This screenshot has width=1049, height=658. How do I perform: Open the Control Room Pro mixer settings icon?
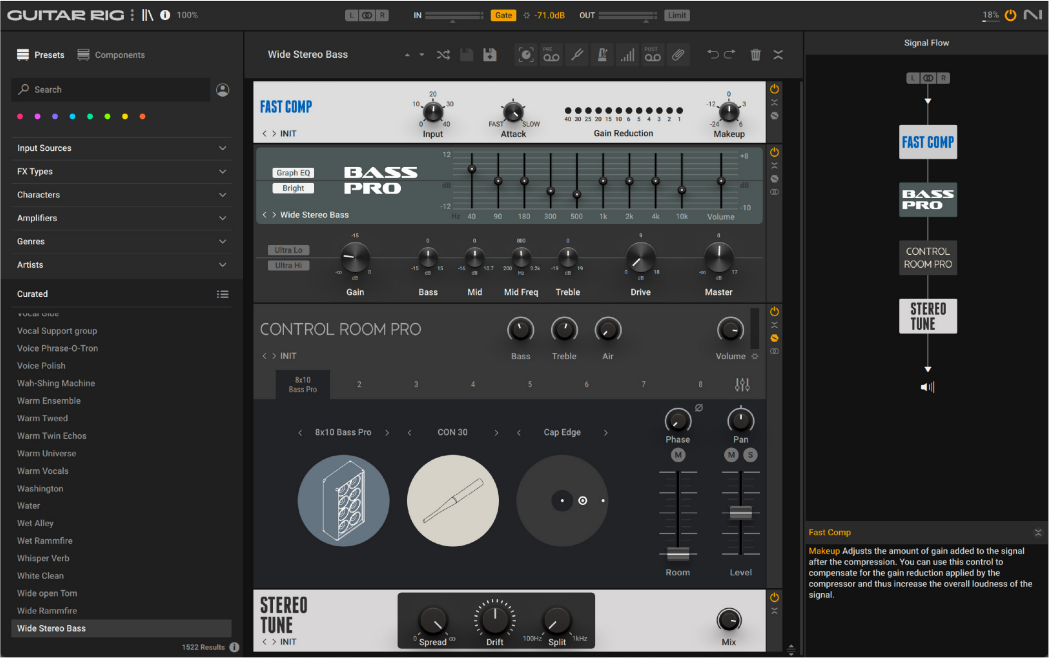[x=742, y=385]
